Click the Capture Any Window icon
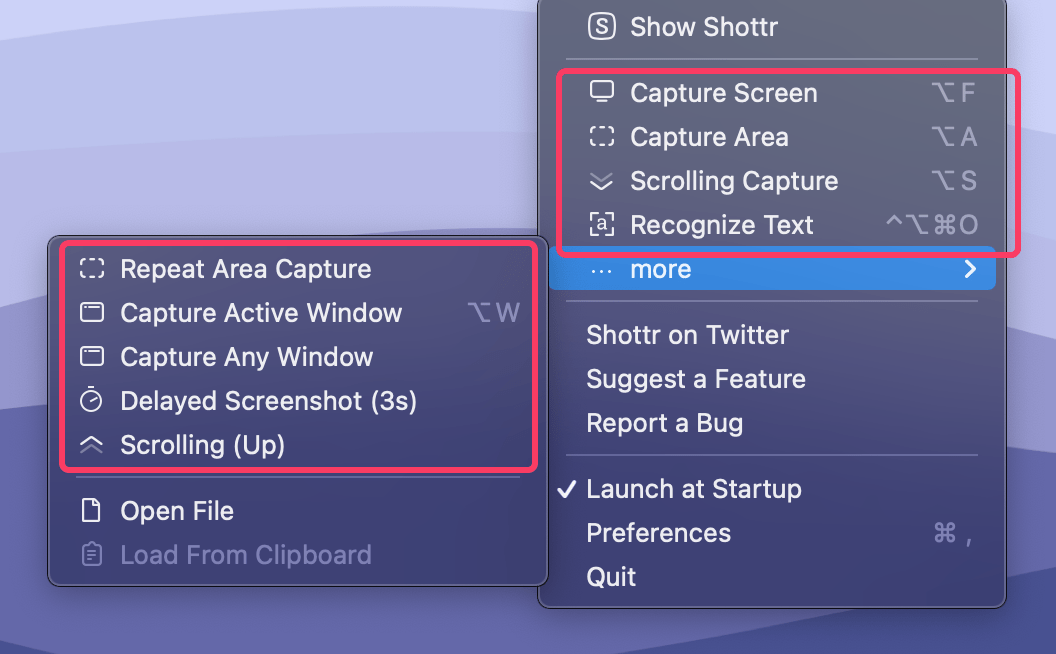 [92, 357]
